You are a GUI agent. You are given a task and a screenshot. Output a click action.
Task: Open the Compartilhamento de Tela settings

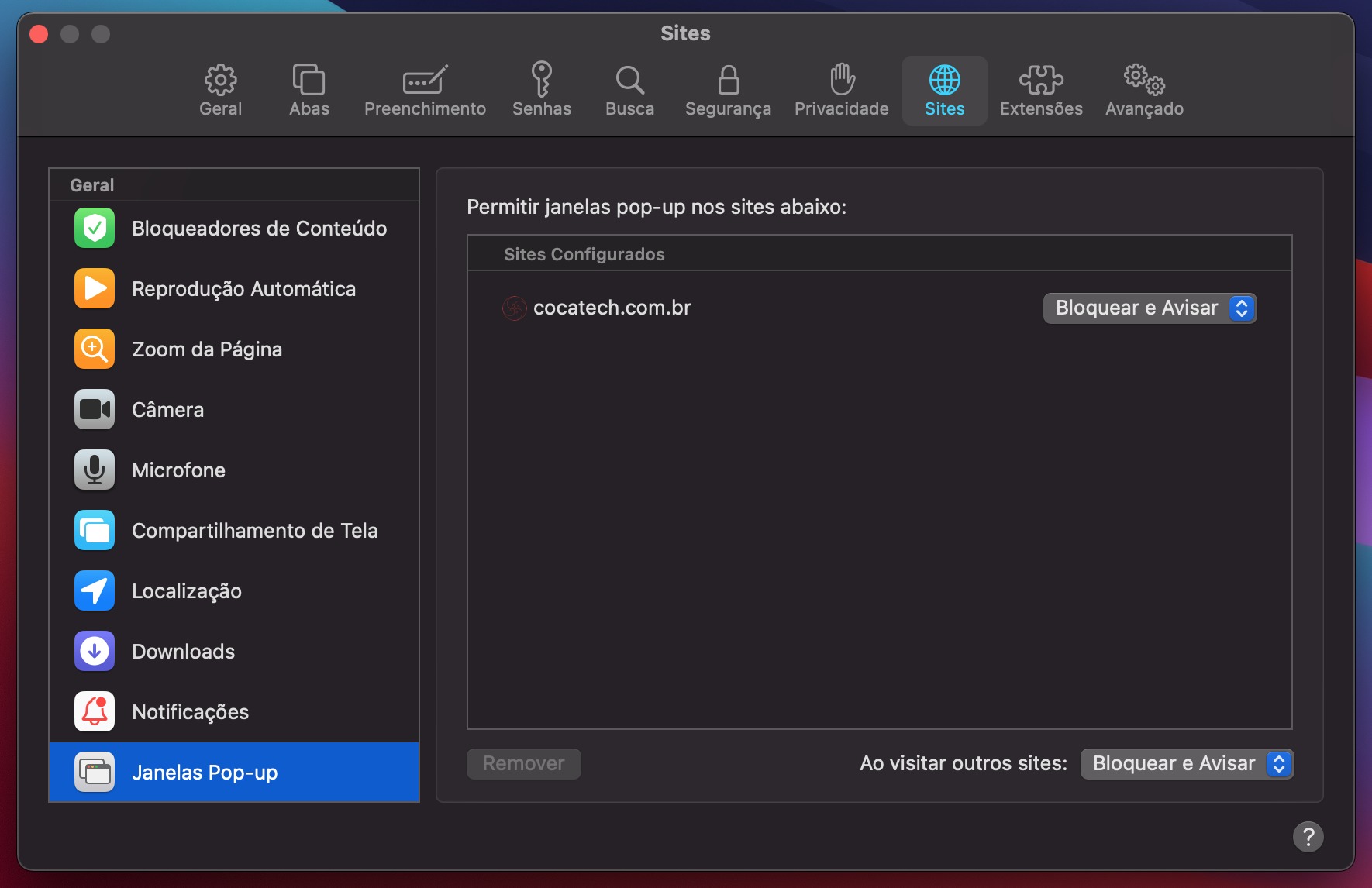point(254,530)
